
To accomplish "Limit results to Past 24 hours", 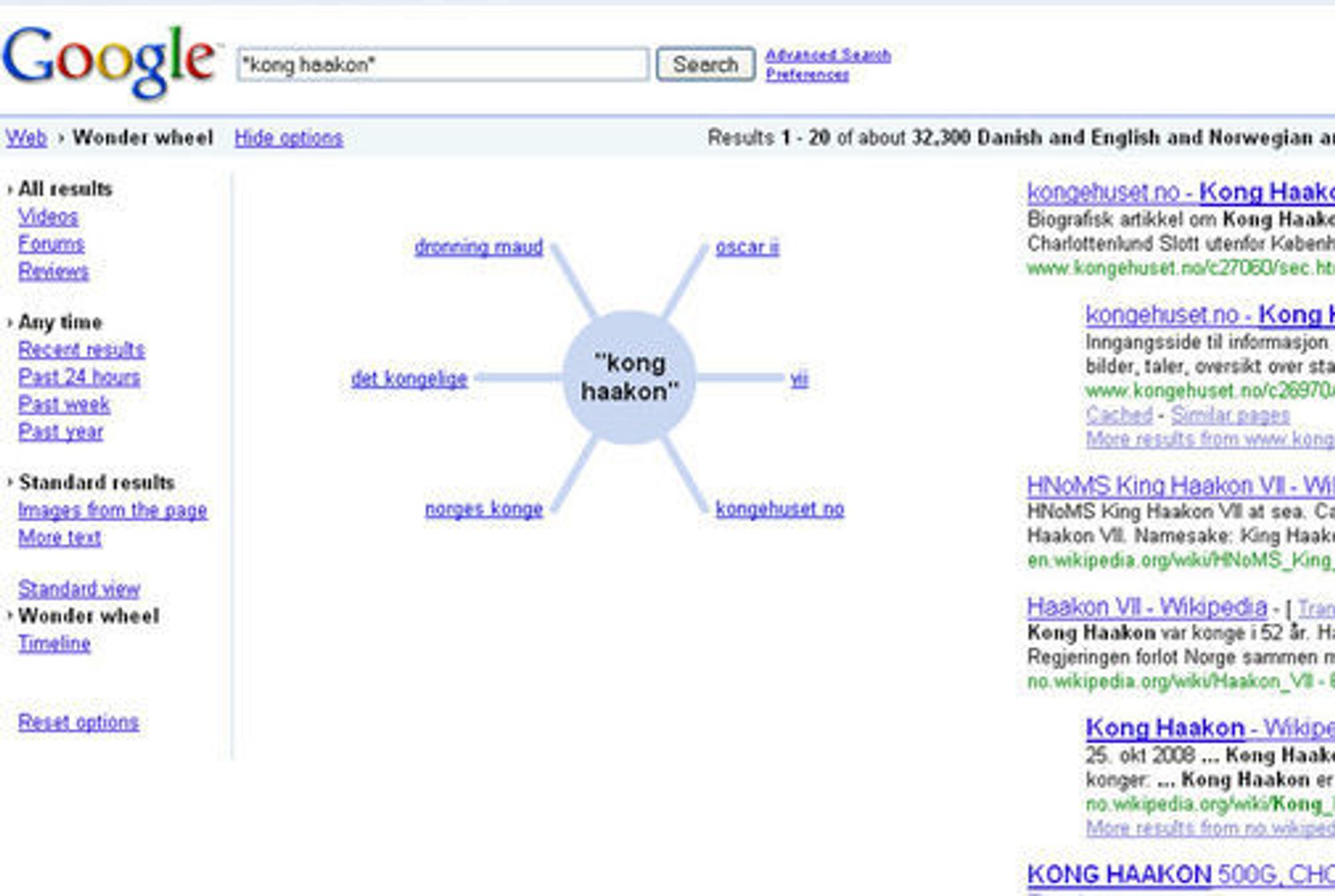I will (x=79, y=377).
